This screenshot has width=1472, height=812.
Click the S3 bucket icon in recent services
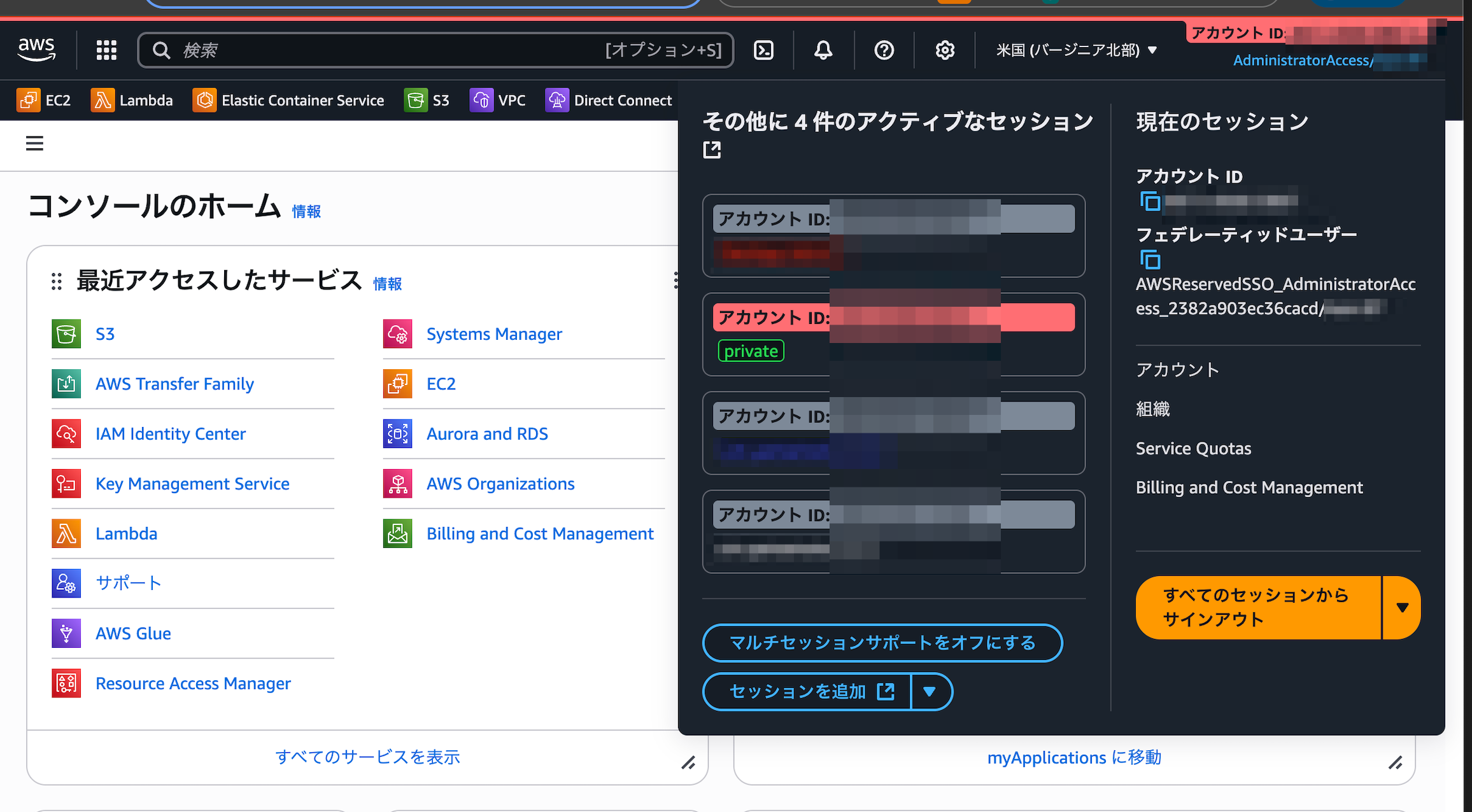(x=66, y=334)
